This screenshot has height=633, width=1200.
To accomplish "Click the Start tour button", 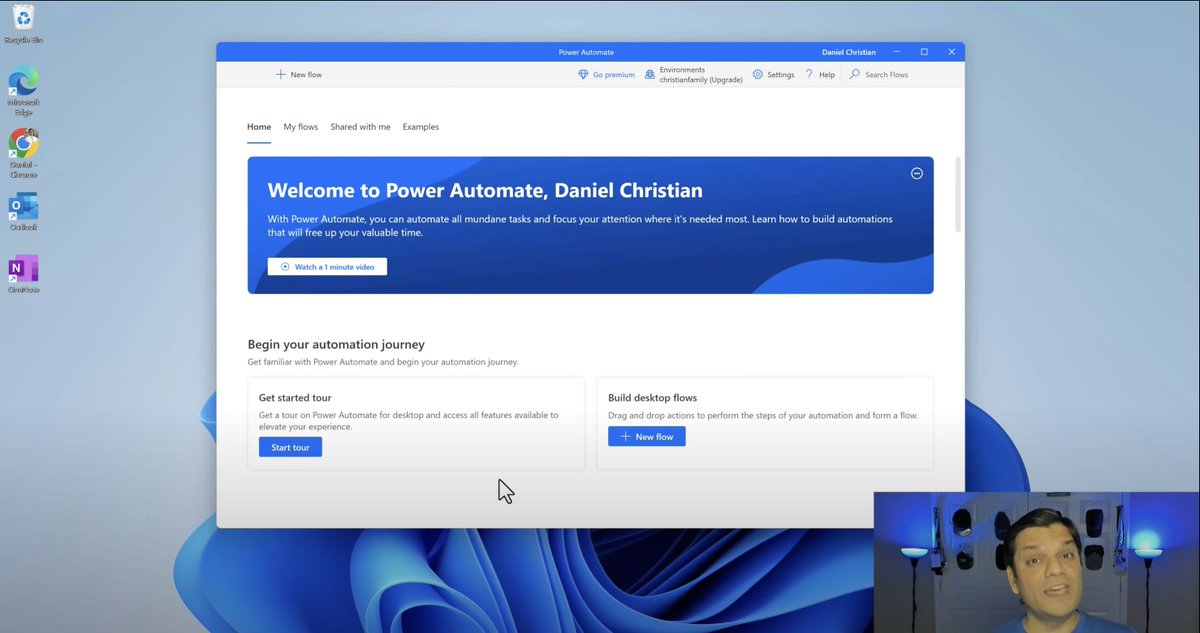I will [290, 447].
